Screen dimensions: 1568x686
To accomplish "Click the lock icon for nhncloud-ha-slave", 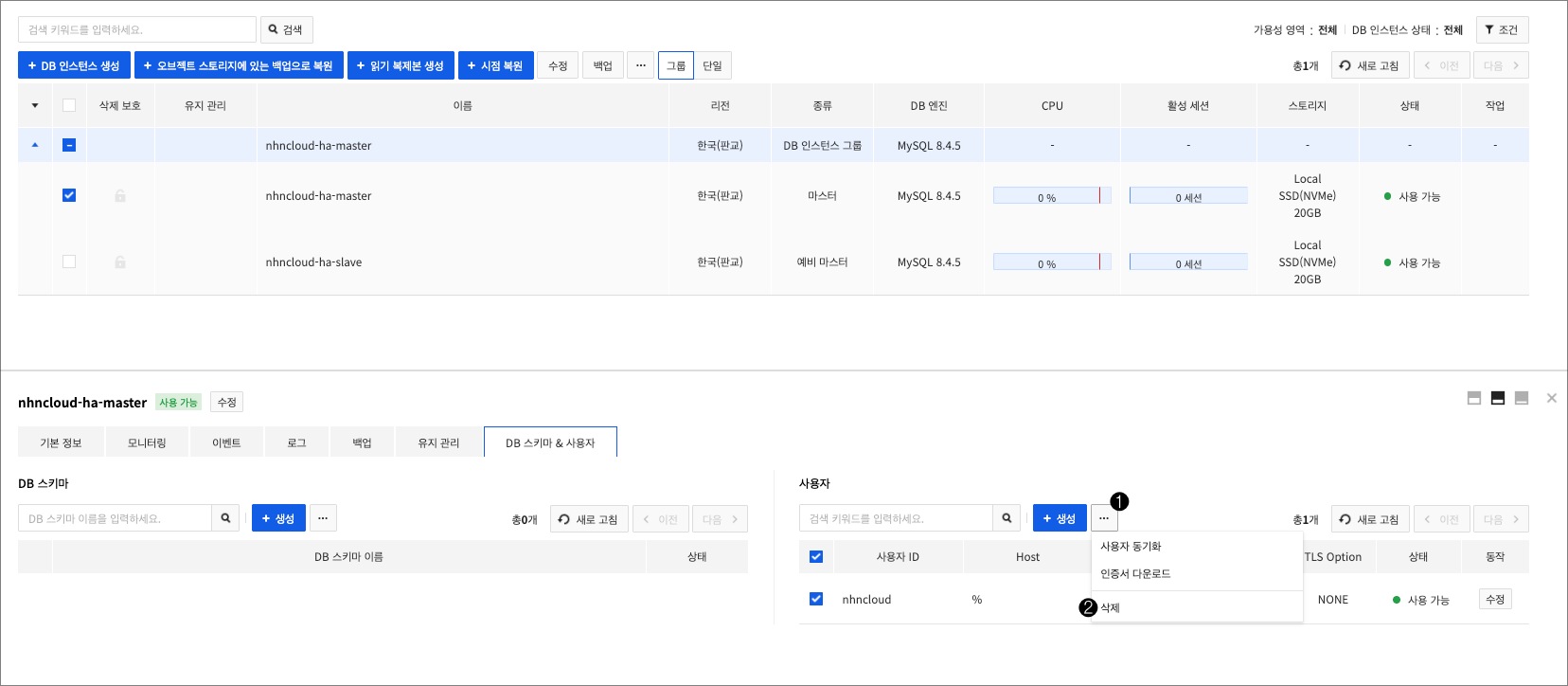I will pos(120,262).
